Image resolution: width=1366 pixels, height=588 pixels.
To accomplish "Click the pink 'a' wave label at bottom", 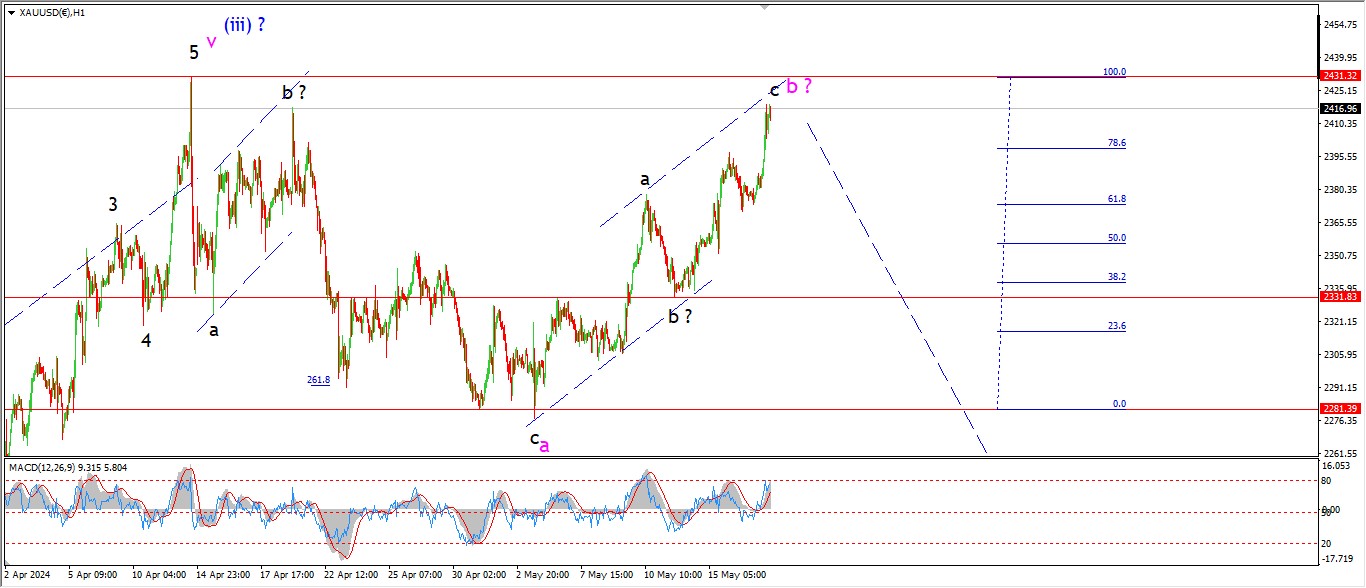I will pyautogui.click(x=544, y=446).
